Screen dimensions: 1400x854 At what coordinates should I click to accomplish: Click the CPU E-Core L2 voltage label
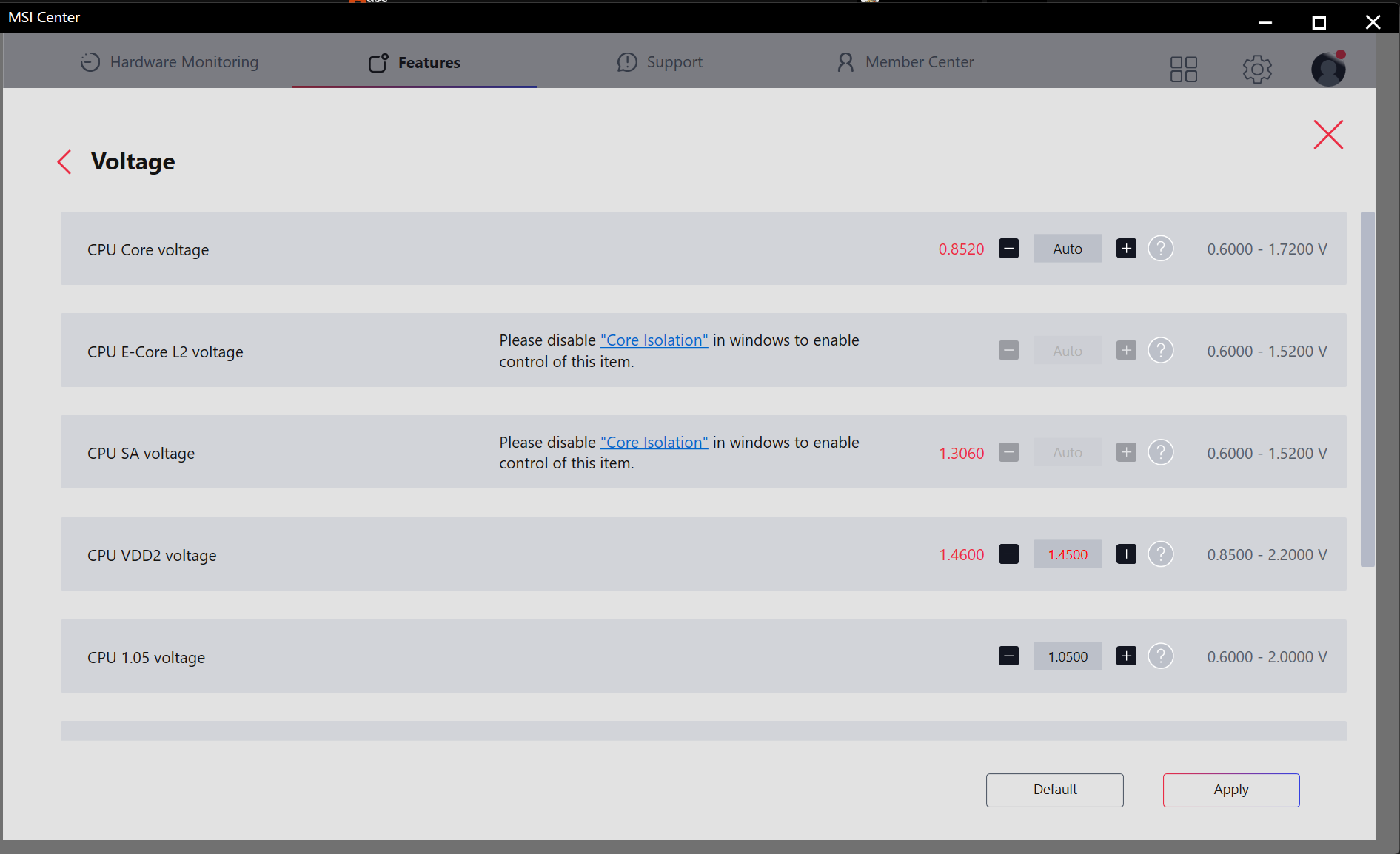pyautogui.click(x=165, y=352)
